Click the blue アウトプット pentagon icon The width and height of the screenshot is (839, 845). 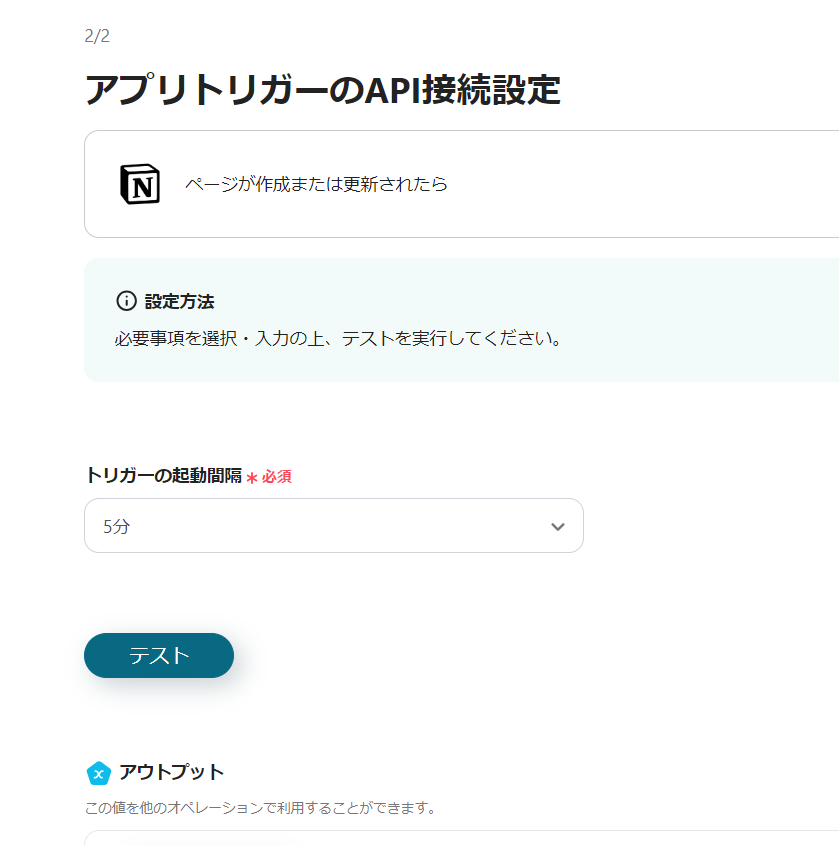point(97,772)
